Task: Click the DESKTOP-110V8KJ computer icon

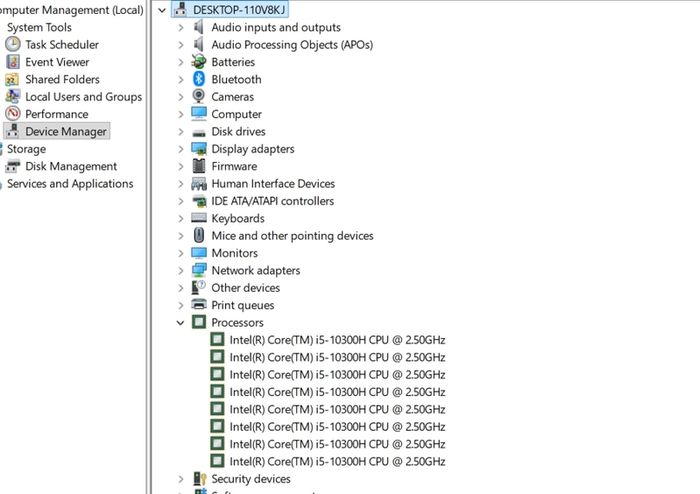Action: tap(180, 9)
